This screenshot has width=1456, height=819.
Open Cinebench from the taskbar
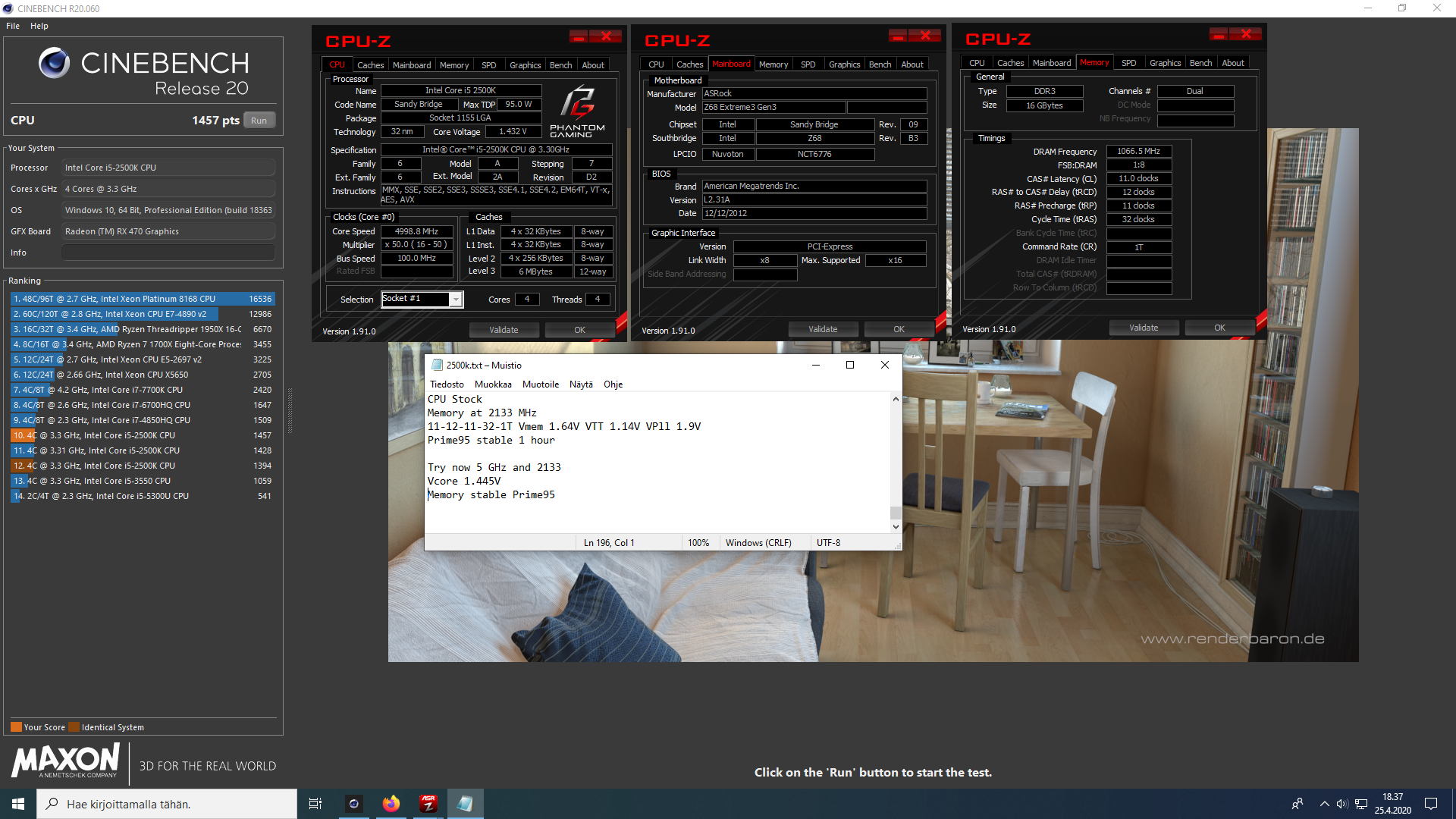[x=353, y=804]
